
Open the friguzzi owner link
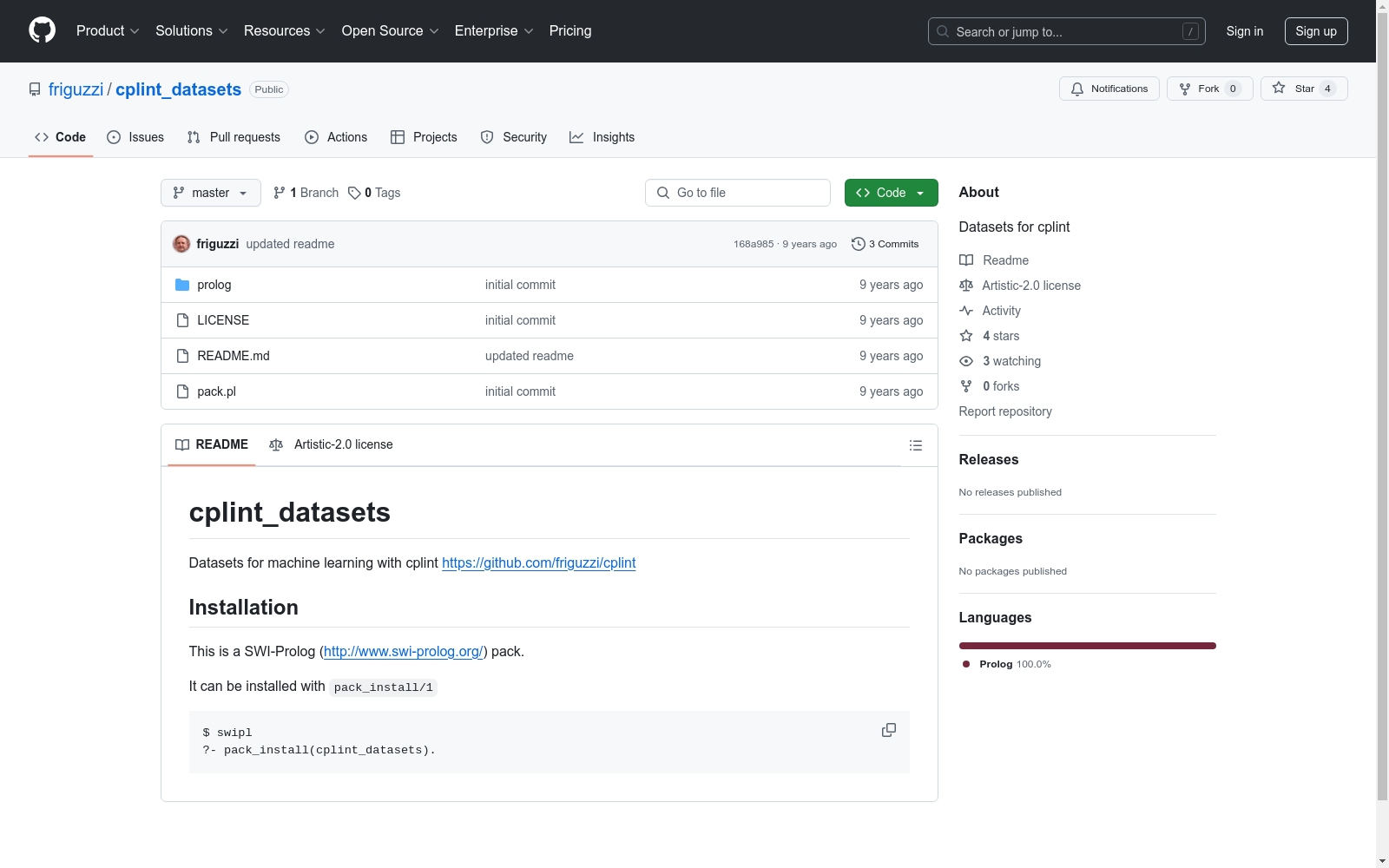[76, 89]
